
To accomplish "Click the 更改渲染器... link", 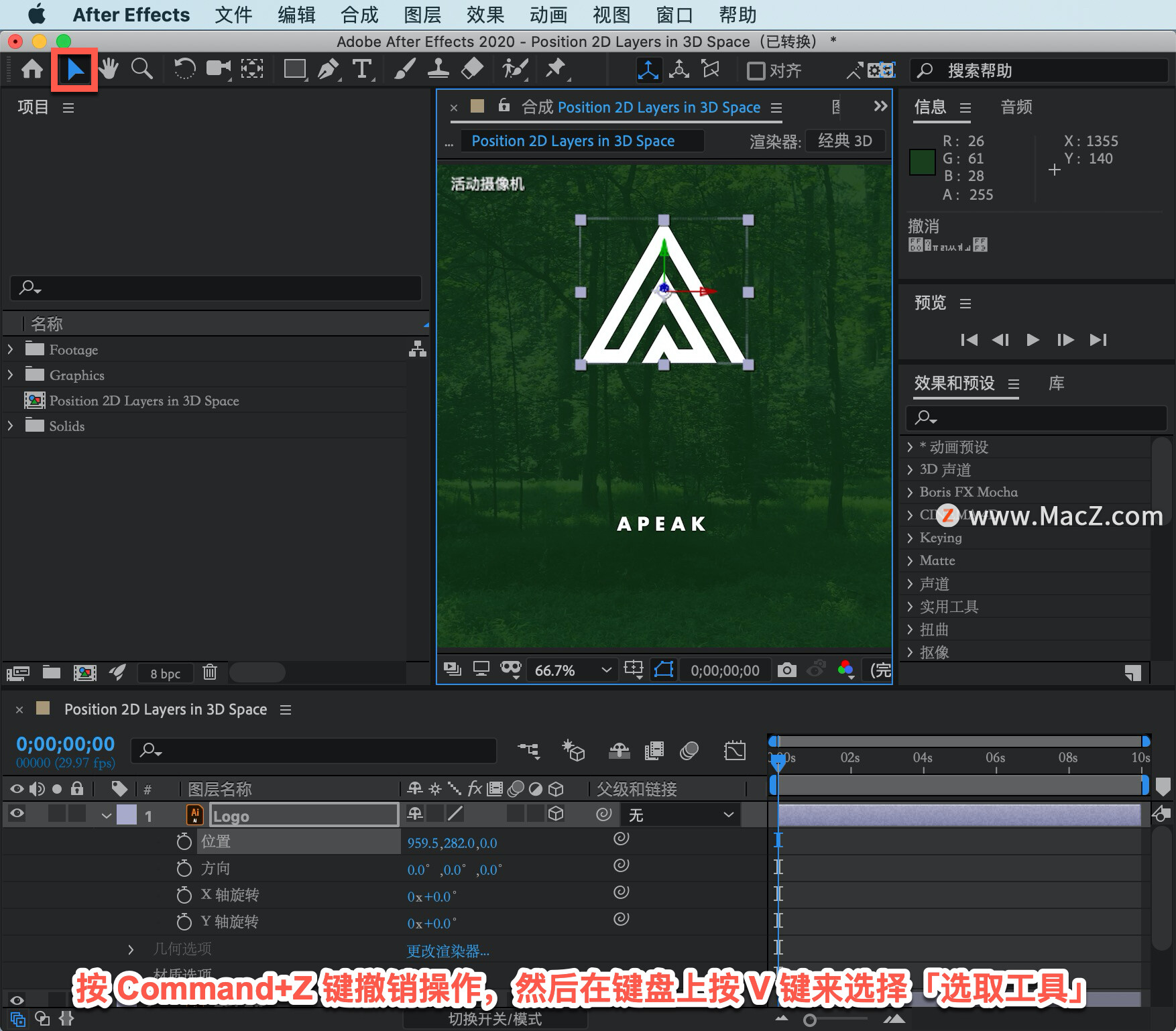I will pyautogui.click(x=448, y=951).
